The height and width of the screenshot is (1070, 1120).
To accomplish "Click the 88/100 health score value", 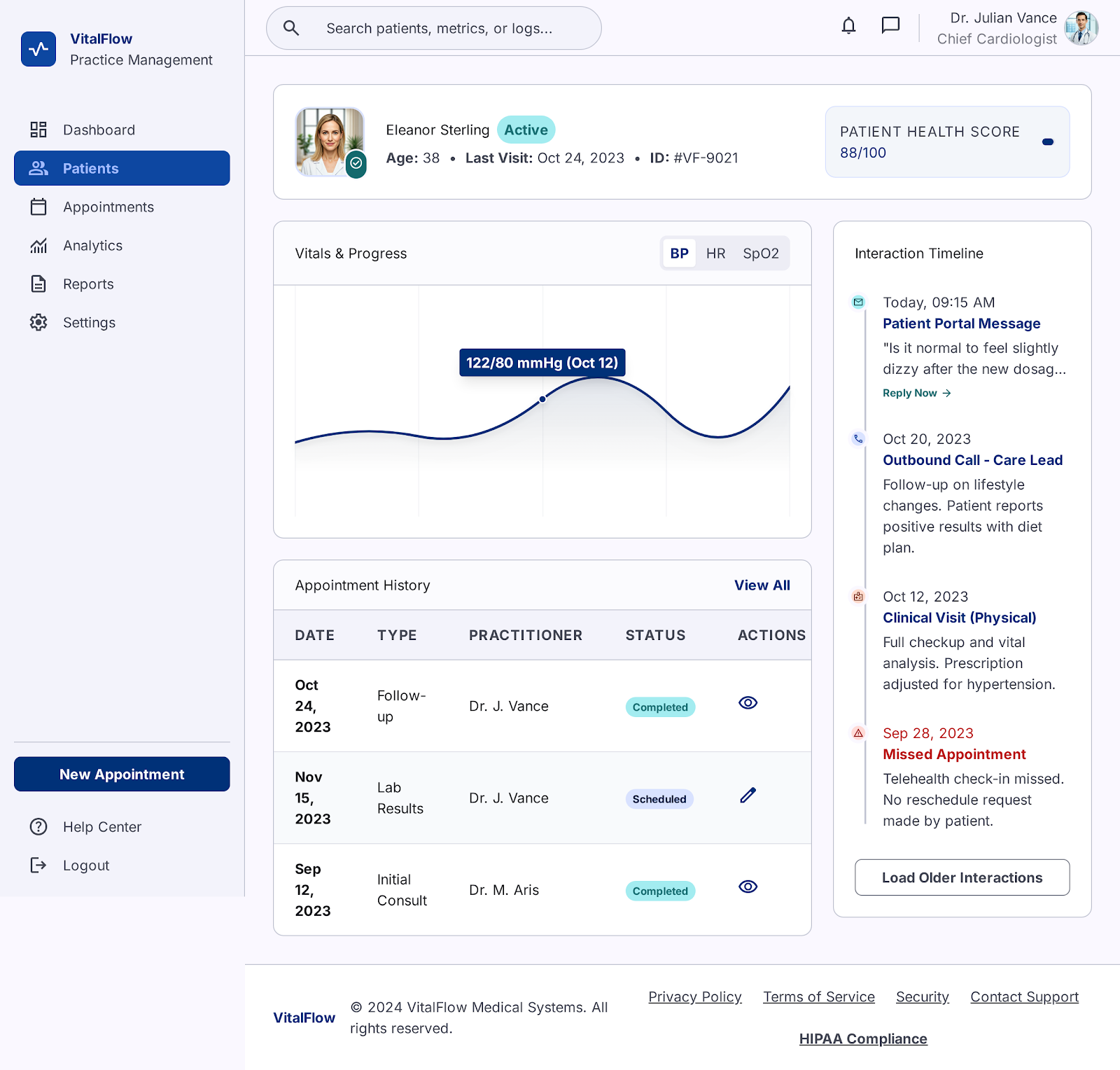I will coord(863,153).
